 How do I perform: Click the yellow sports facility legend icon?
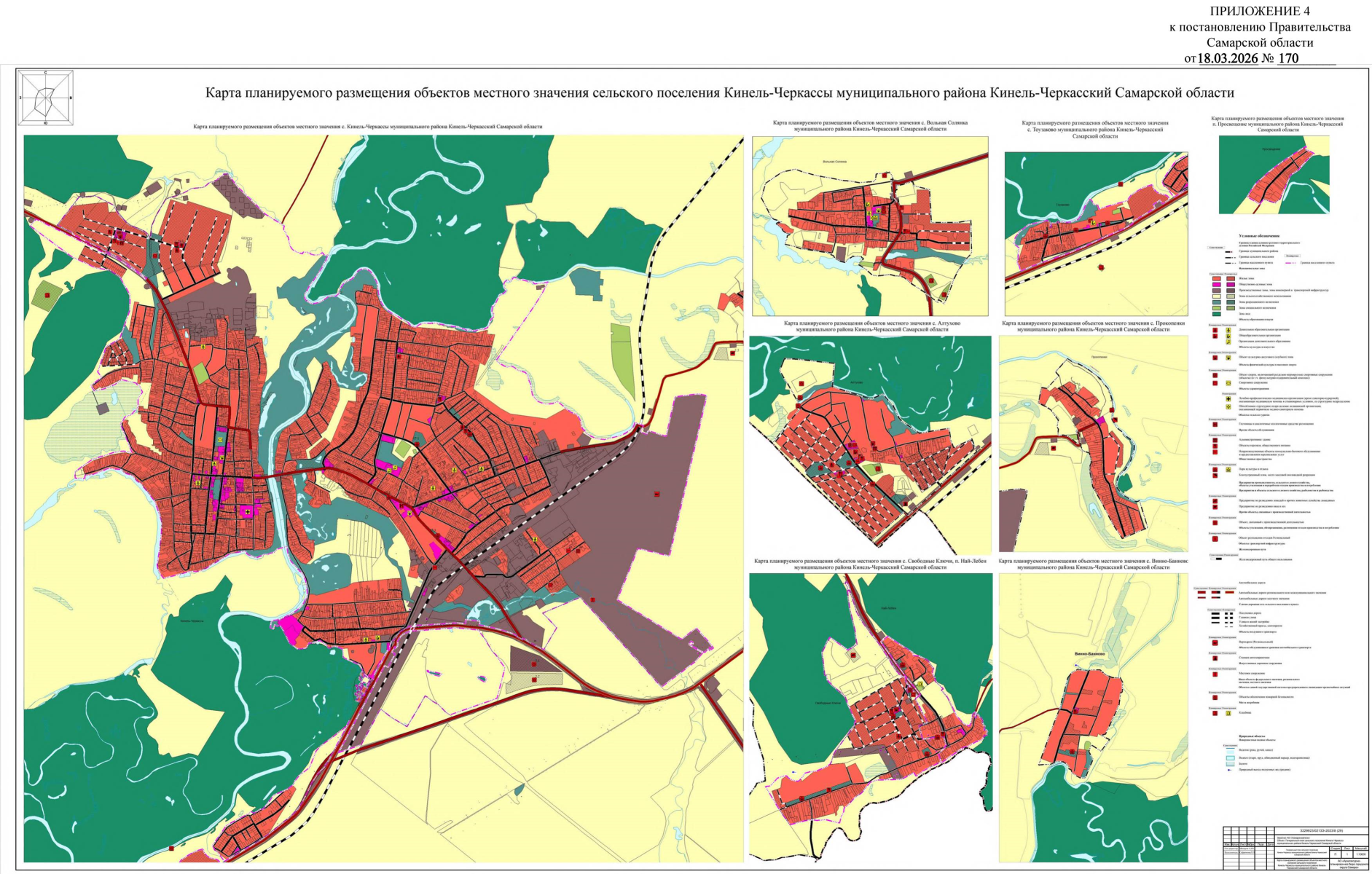click(1228, 383)
